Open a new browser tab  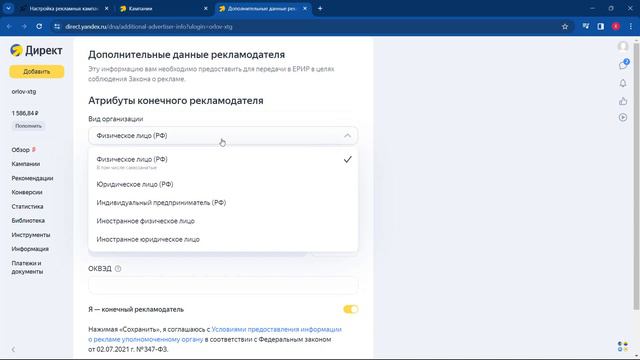tap(320, 8)
